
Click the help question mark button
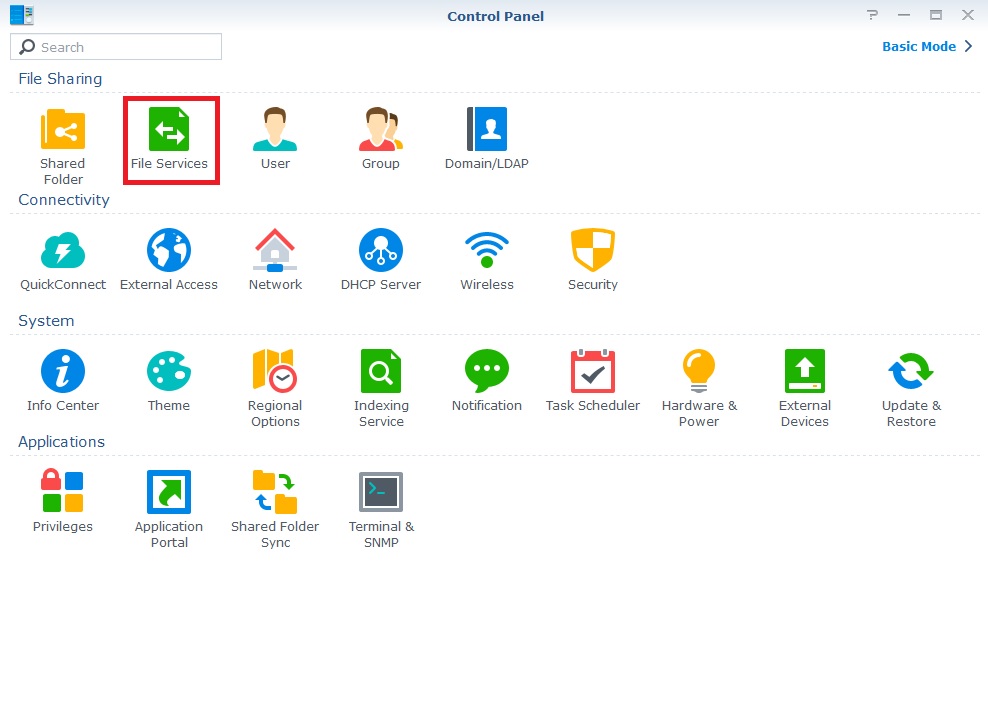(x=873, y=15)
